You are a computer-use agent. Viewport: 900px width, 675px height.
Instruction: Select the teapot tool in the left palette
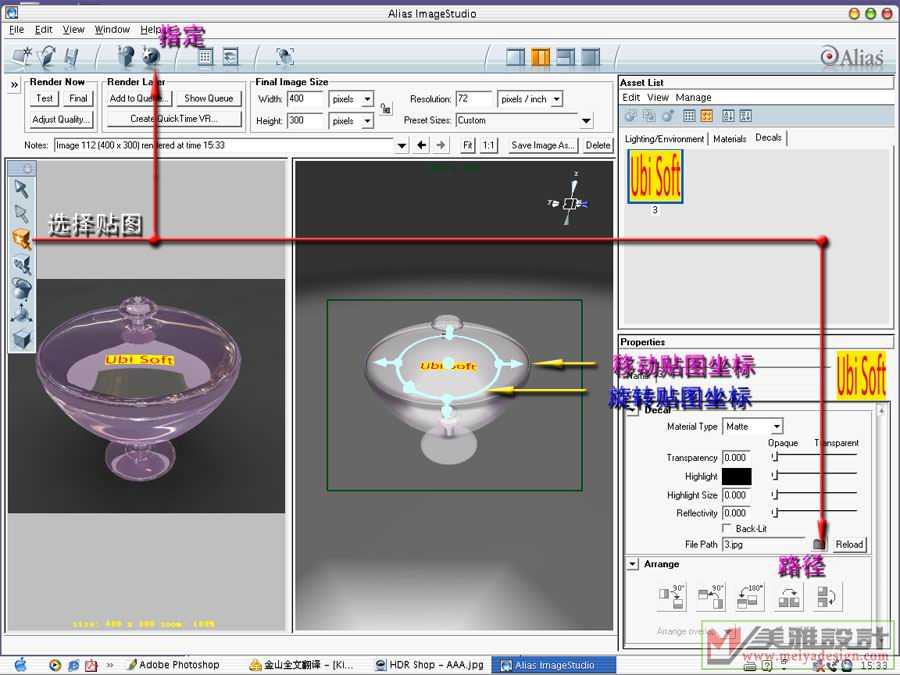pos(21,289)
